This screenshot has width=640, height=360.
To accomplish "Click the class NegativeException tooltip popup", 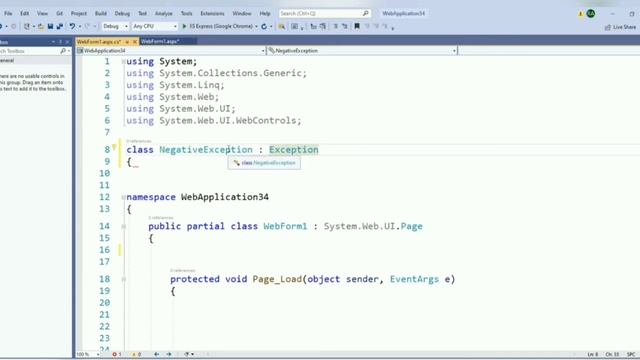I will point(264,163).
